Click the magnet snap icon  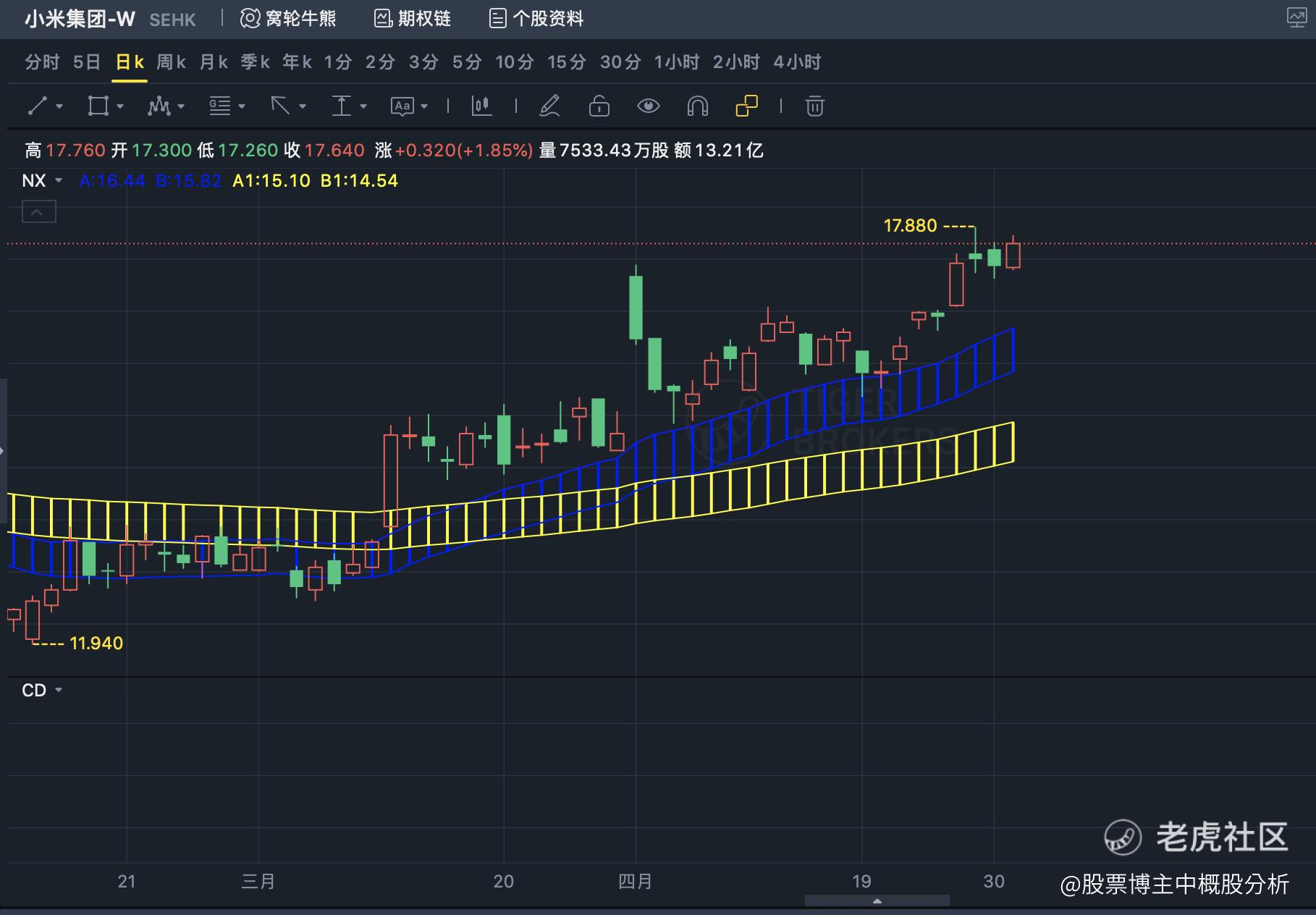[696, 106]
